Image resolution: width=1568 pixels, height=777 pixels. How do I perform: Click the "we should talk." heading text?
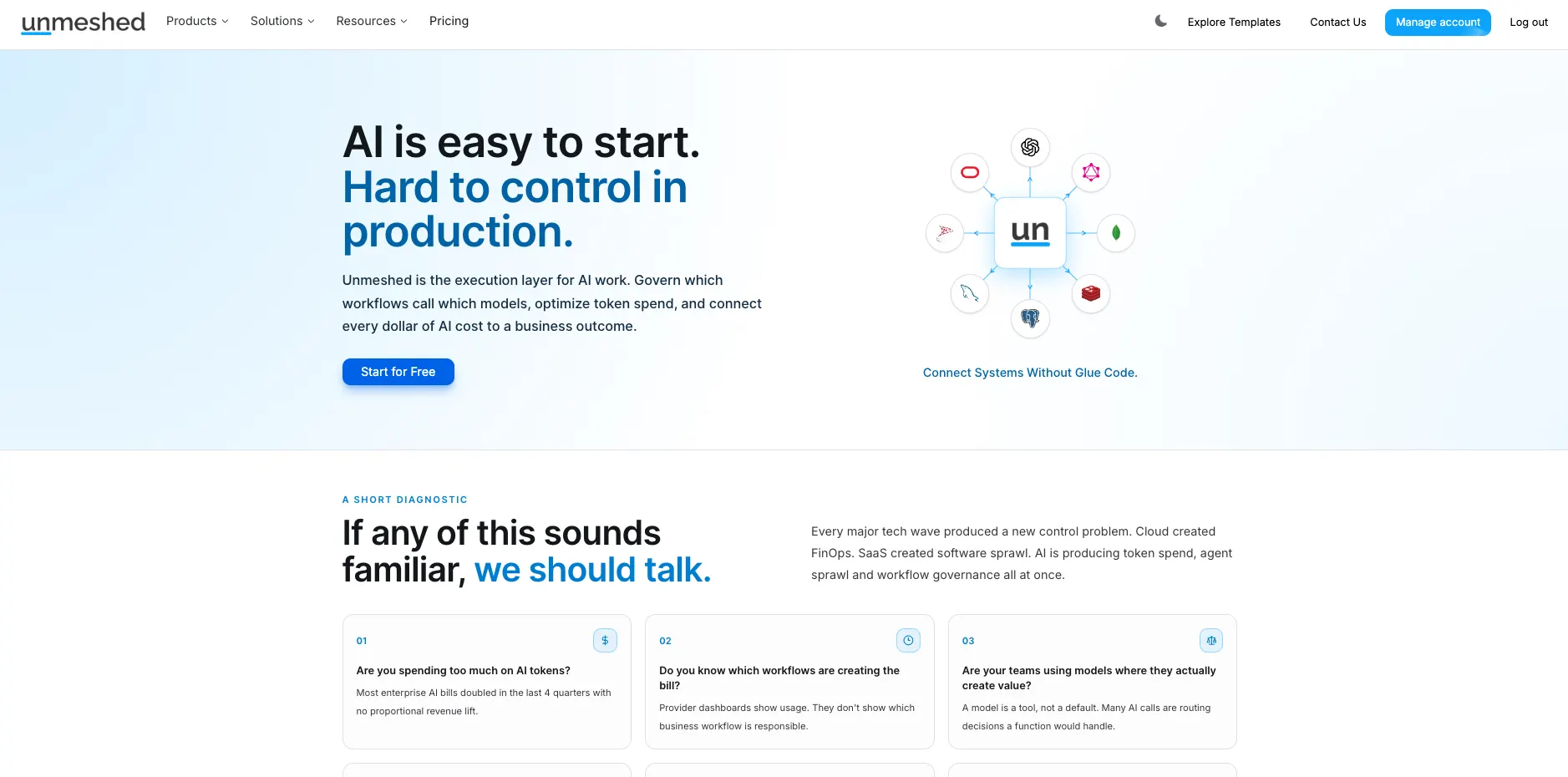593,570
